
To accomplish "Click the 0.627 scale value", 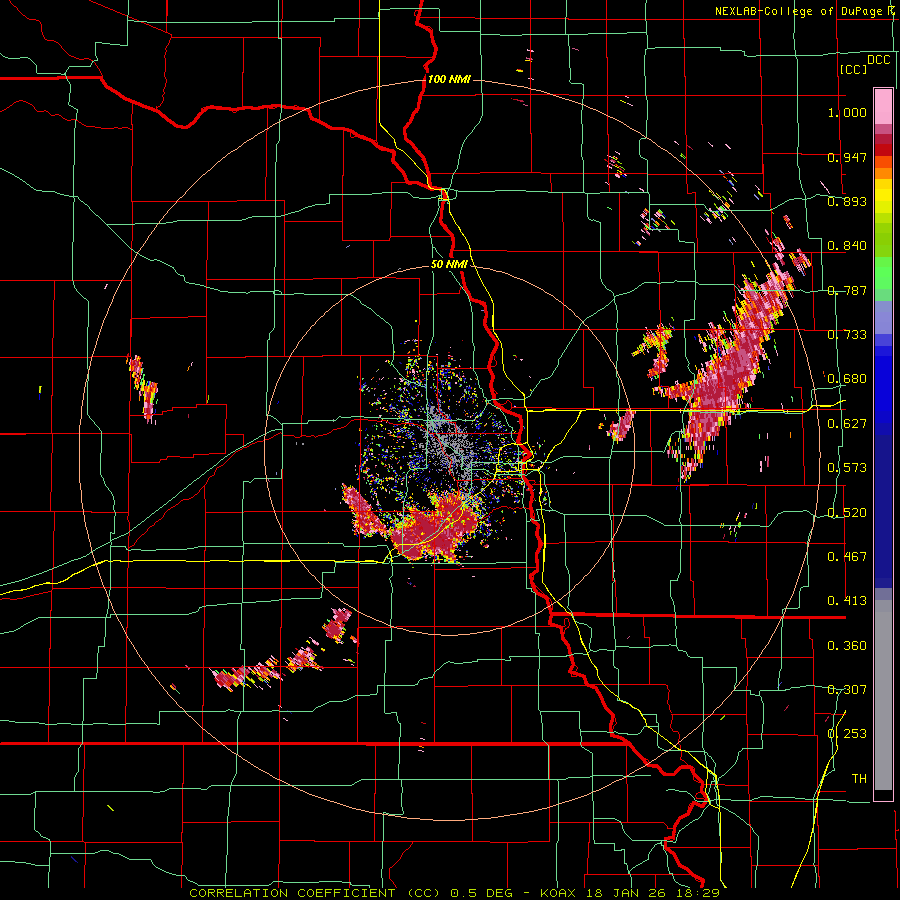I will [x=847, y=424].
